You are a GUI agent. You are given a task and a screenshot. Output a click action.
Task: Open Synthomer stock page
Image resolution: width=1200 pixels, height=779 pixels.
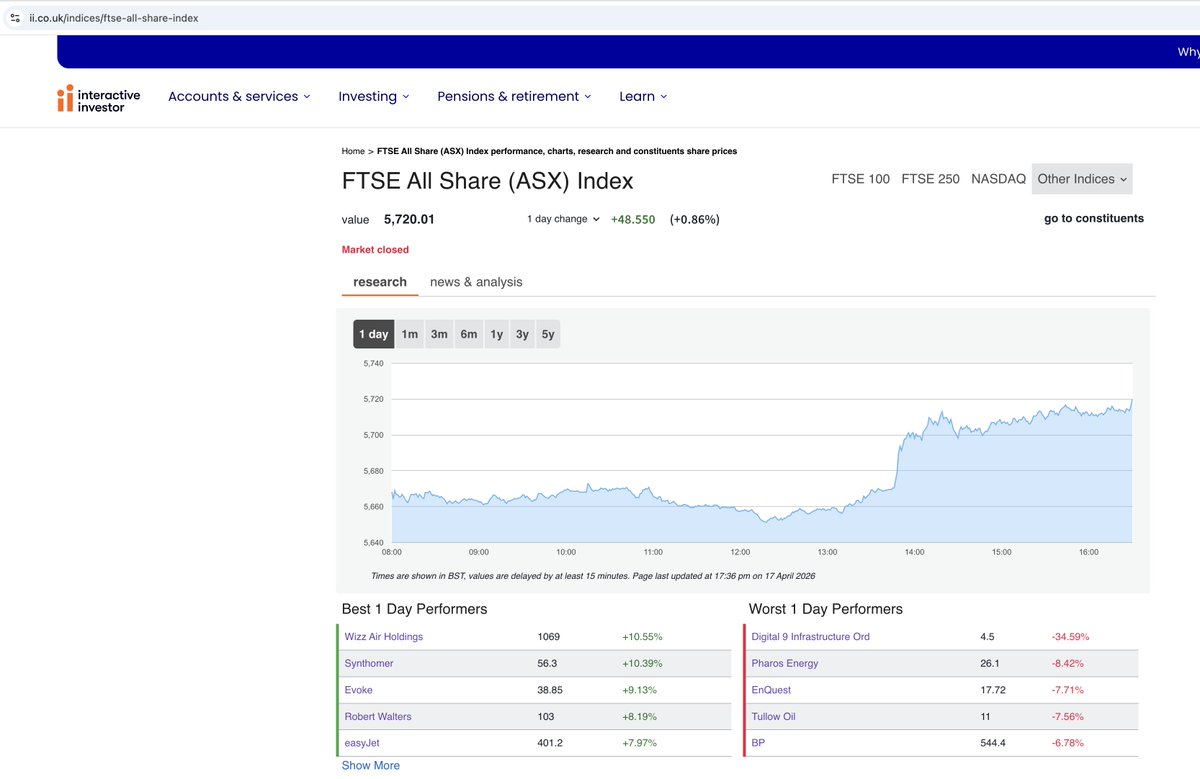(x=369, y=663)
